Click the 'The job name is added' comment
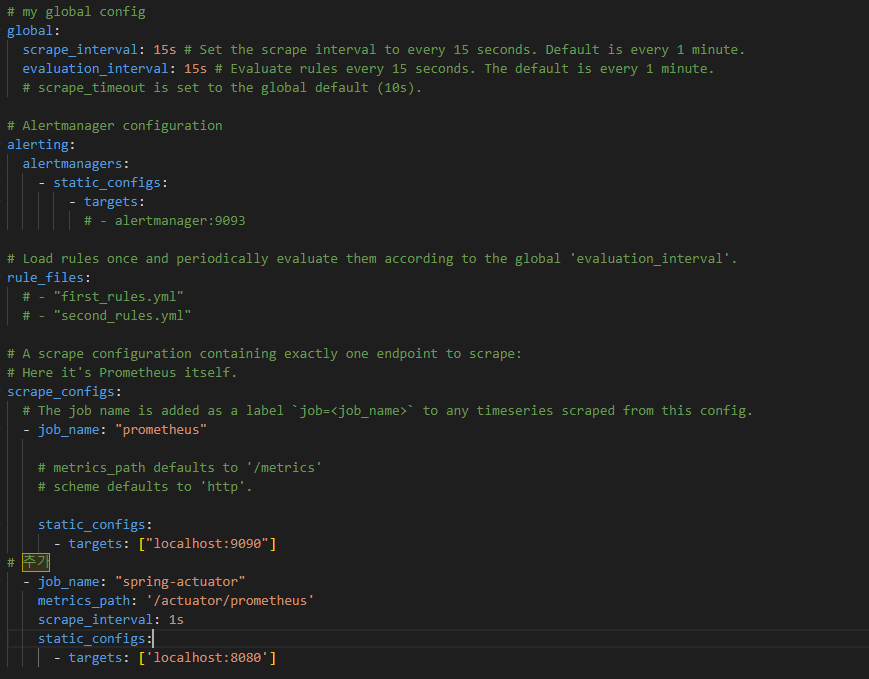Viewport: 869px width, 679px height. click(387, 411)
